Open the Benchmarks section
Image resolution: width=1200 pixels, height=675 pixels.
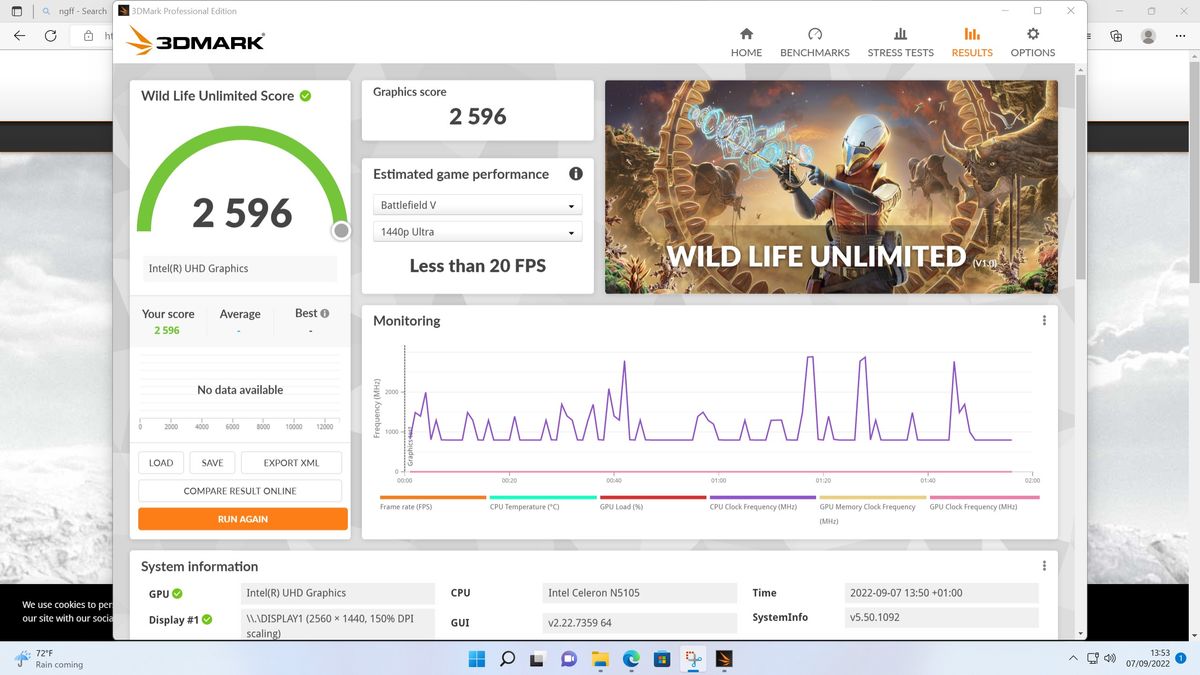click(x=814, y=42)
